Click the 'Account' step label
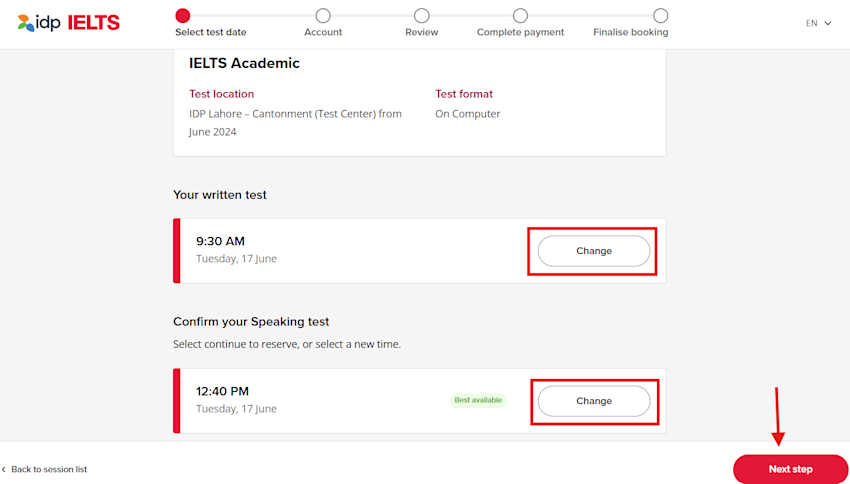Screen dimensions: 850x484 (323, 32)
